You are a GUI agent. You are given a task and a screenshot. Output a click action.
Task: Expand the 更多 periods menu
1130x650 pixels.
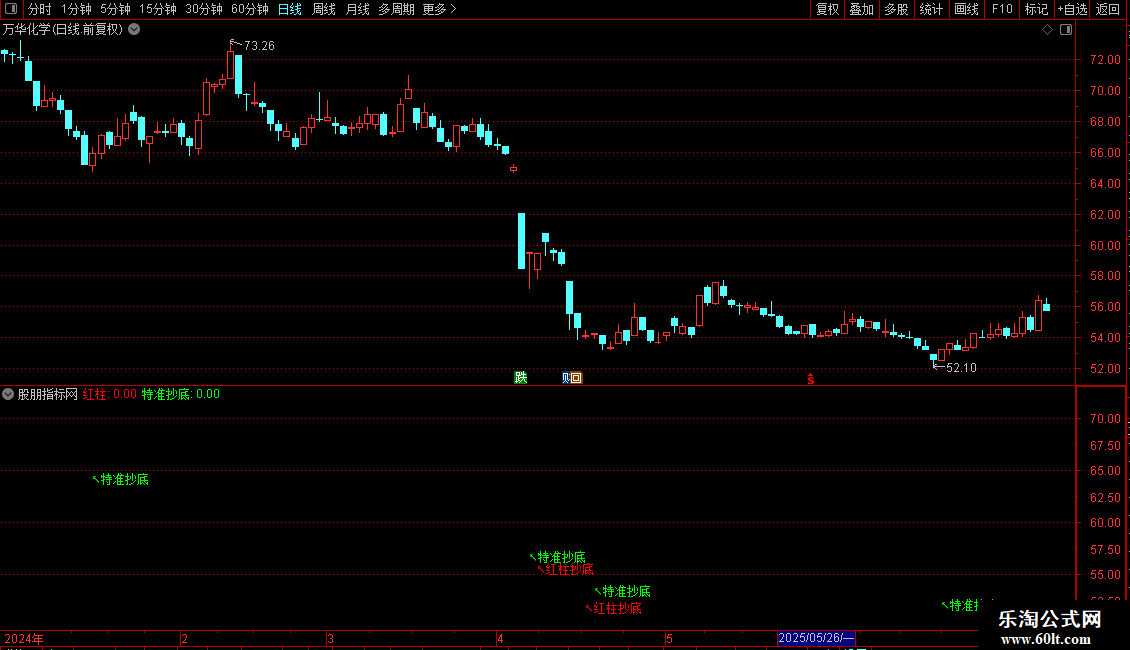(440, 9)
